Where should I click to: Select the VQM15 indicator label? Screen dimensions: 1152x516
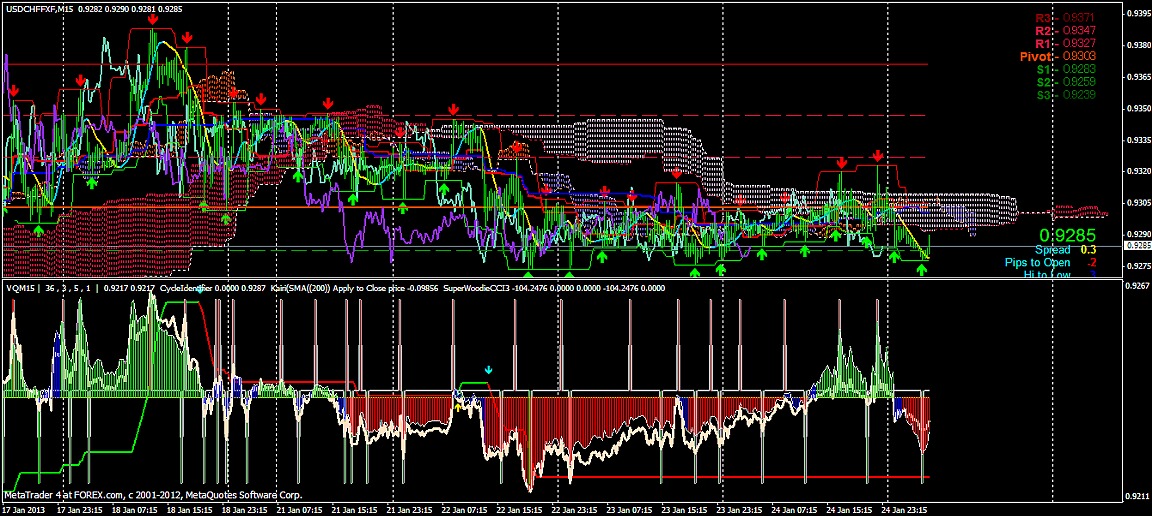pyautogui.click(x=21, y=288)
